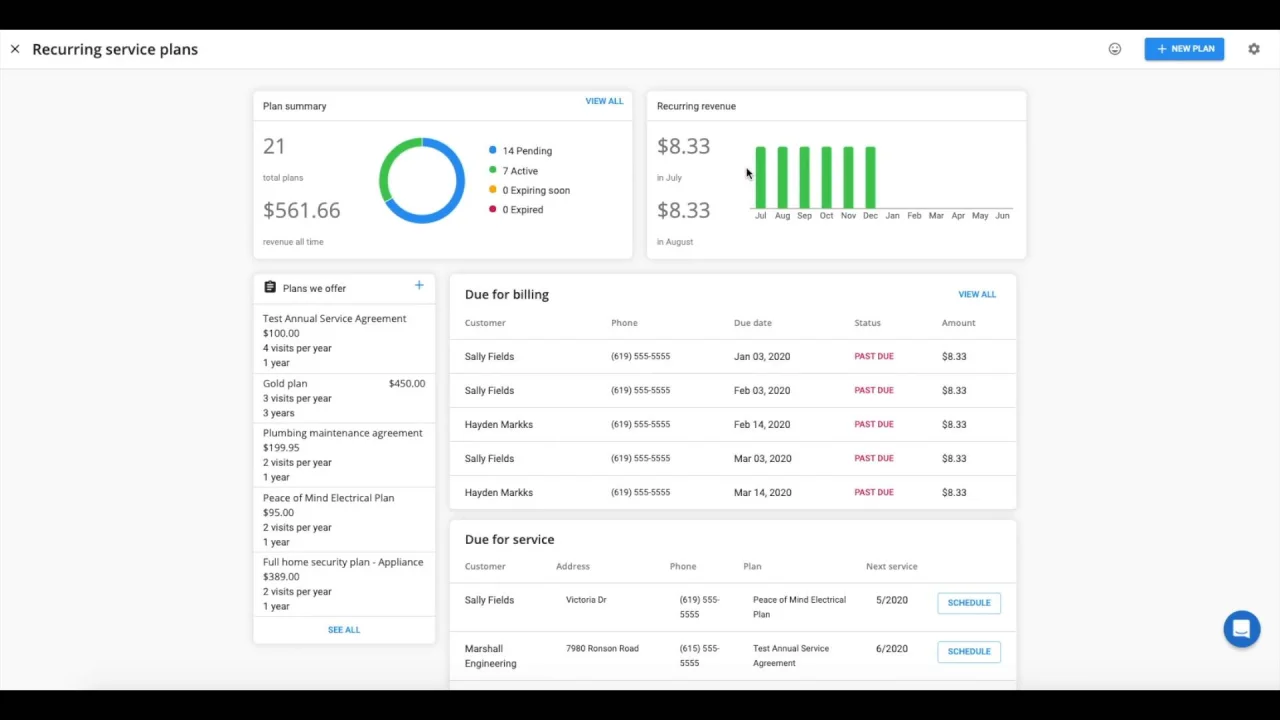
Task: Click the Status column header
Action: [x=868, y=323]
